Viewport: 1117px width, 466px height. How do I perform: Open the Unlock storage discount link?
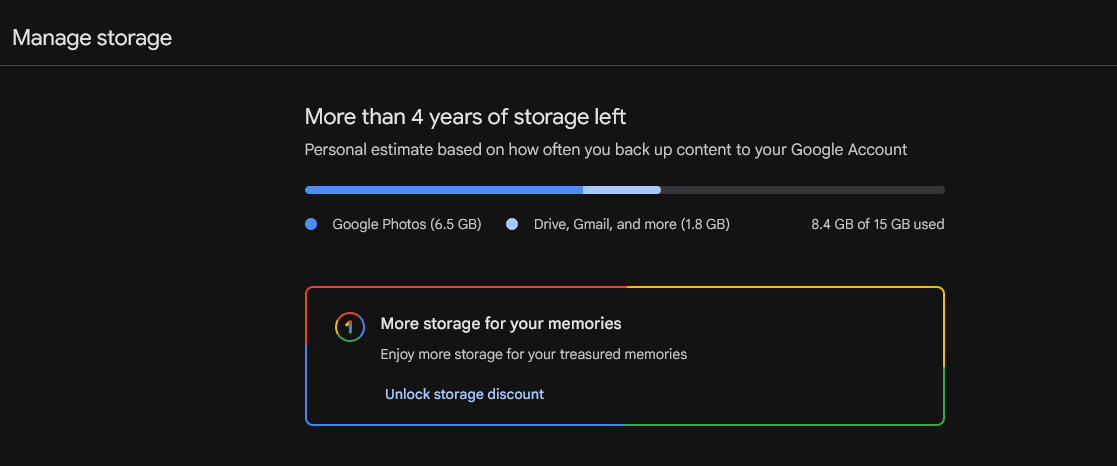coord(464,394)
